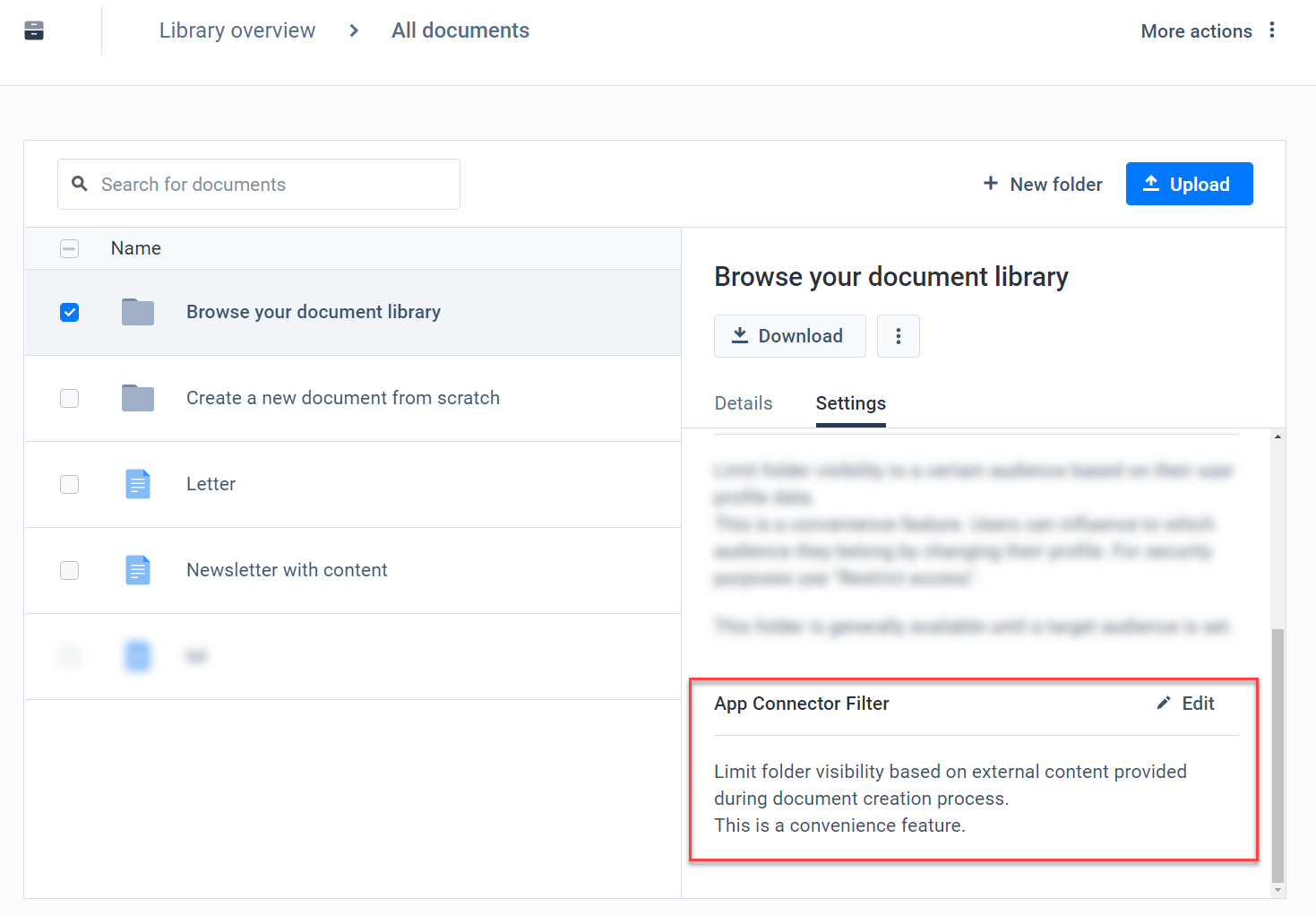Open the folder icon for Create a new document
The height and width of the screenshot is (916, 1316).
(137, 397)
